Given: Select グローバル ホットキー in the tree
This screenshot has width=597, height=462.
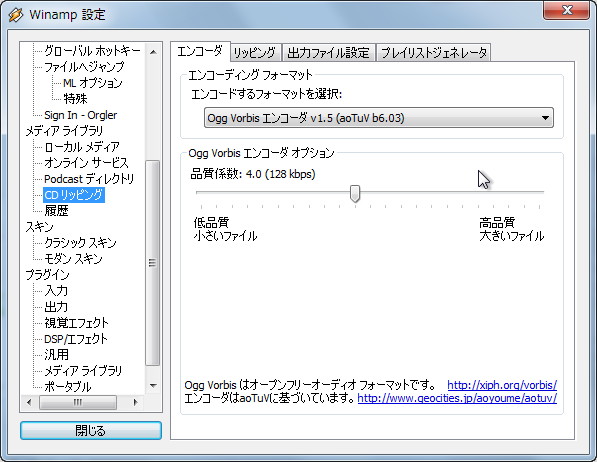Looking at the screenshot, I should click(93, 50).
